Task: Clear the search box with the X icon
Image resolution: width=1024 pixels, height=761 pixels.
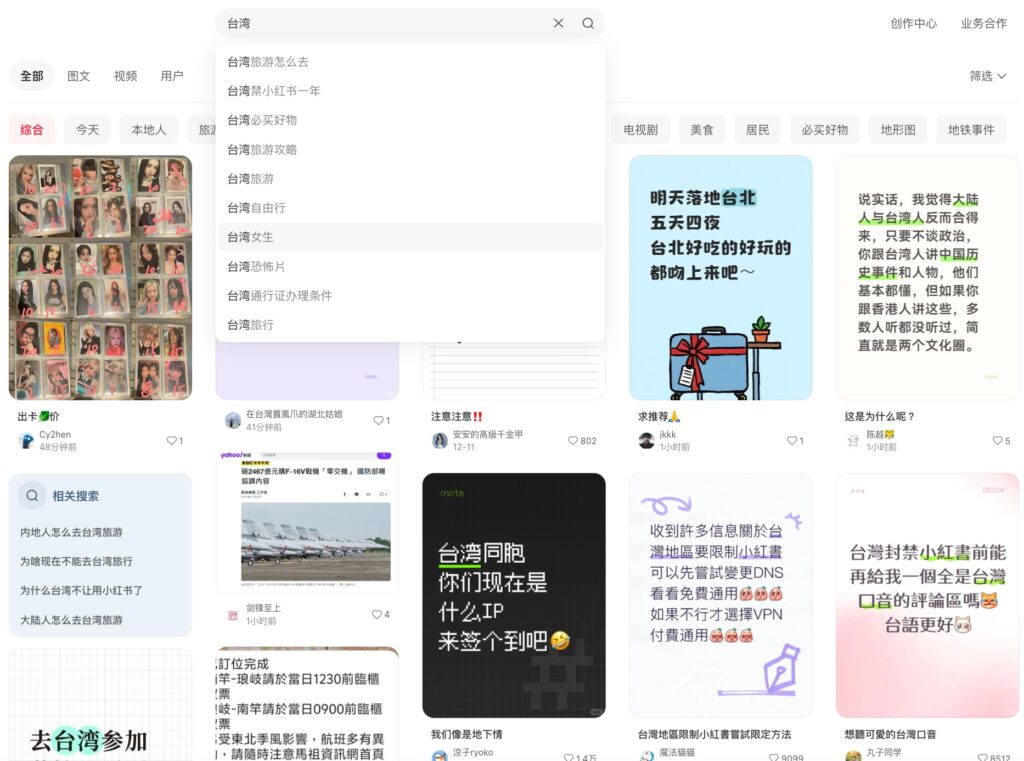Action: point(558,23)
